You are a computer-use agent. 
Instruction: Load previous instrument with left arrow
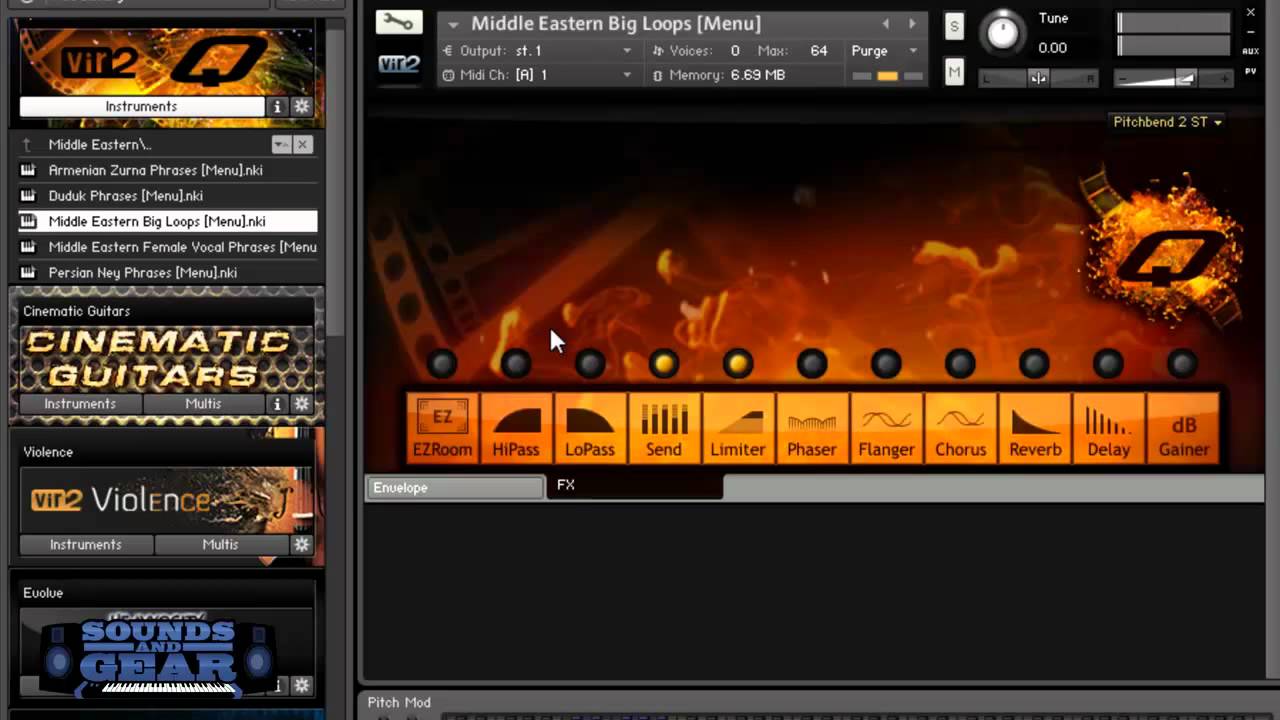tap(885, 24)
